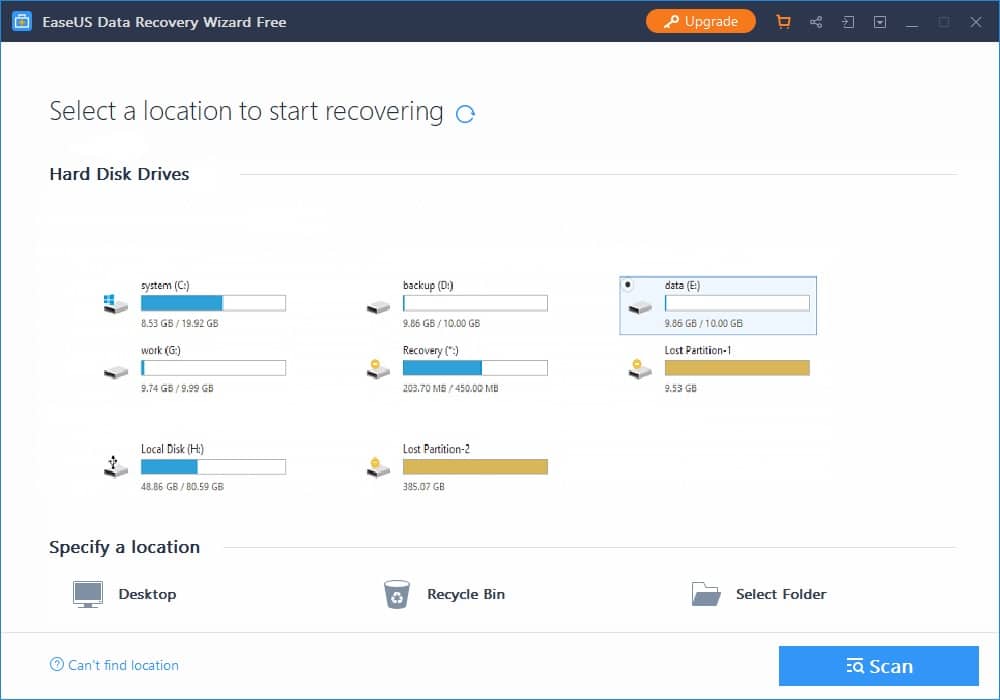Click the "system (C:)" label
Screen dimensions: 1000x700
coord(165,285)
